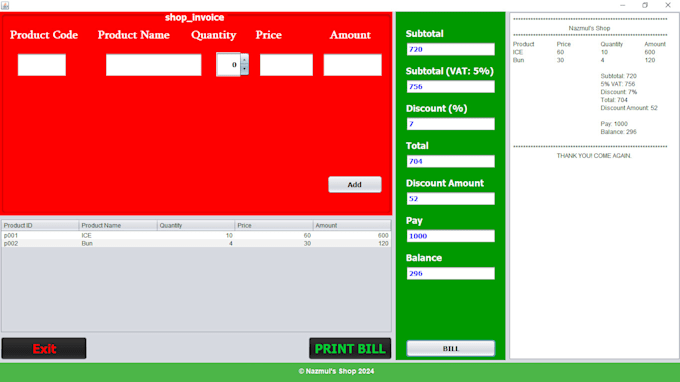The image size is (680, 382).
Task: Click 'Subtotal: 720' line in receipt
Action: 618,76
